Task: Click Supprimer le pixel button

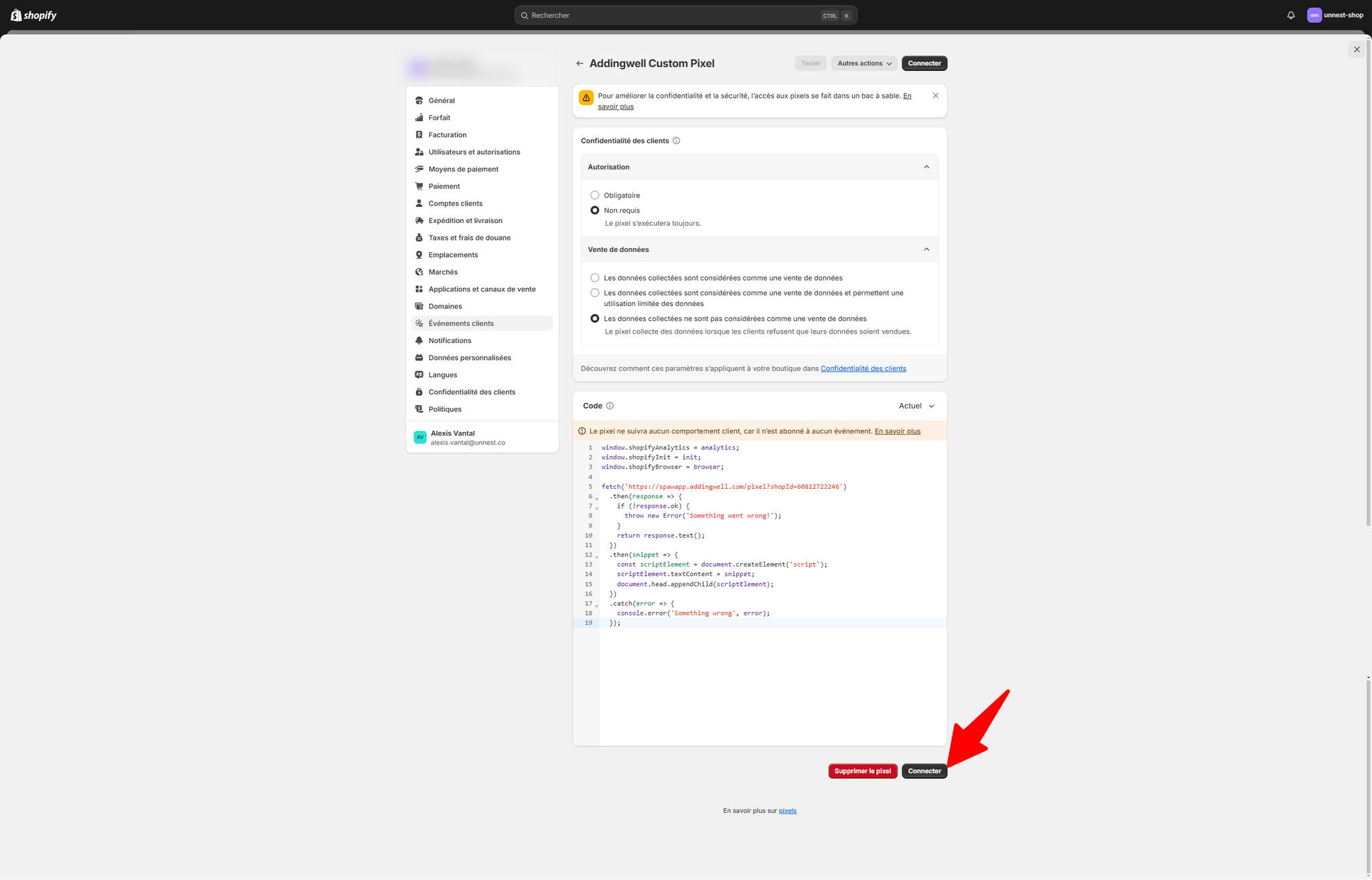Action: [x=863, y=771]
